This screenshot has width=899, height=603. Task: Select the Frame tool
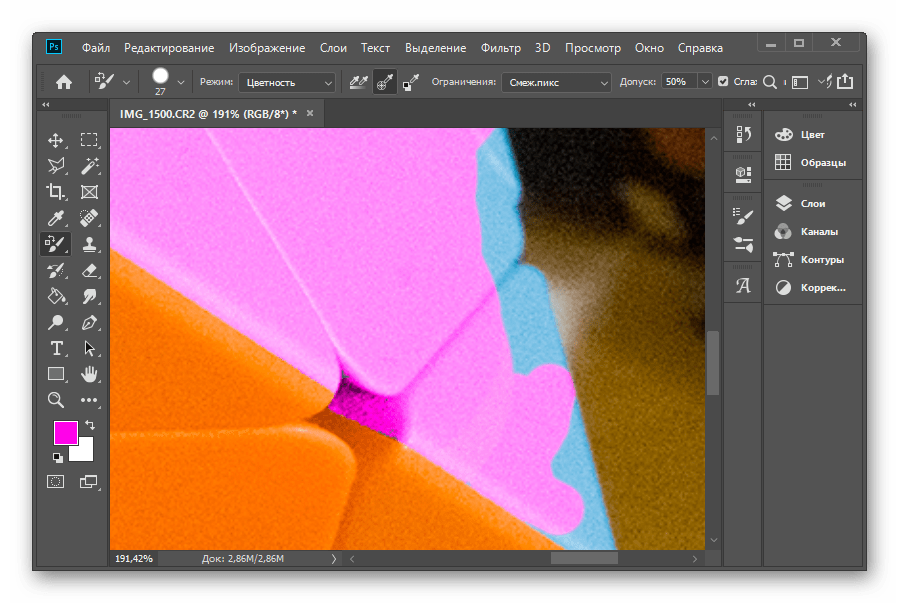point(89,192)
